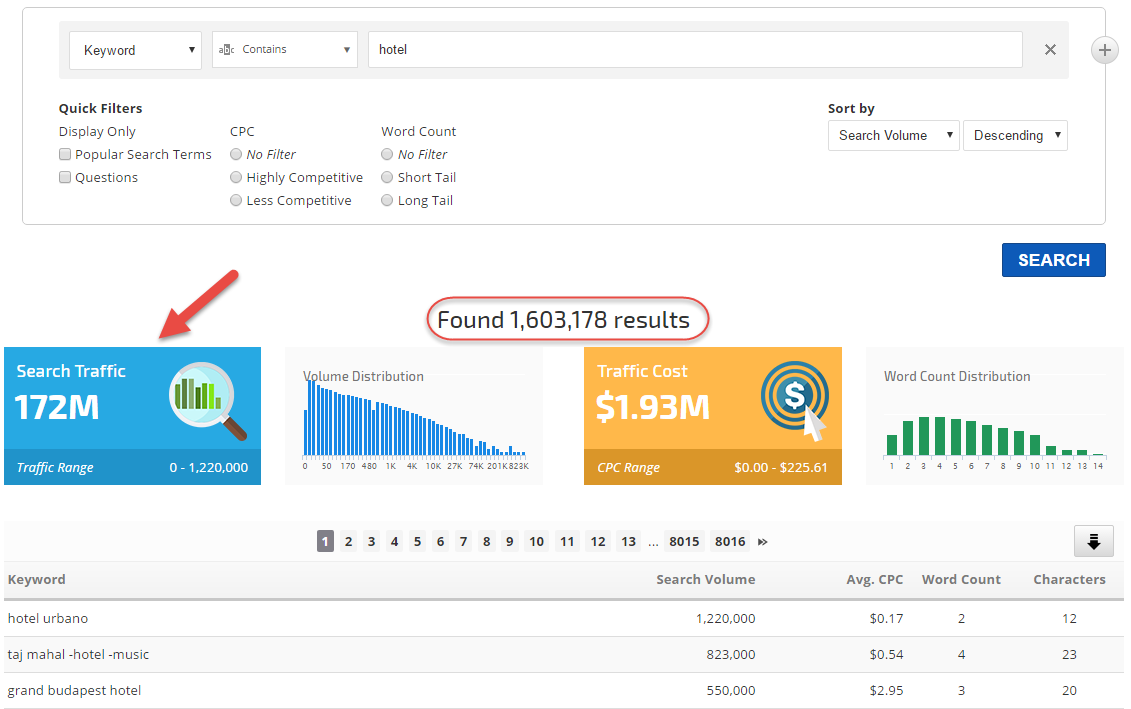The image size is (1131, 709).
Task: Choose Long Tail word count option
Action: [387, 201]
